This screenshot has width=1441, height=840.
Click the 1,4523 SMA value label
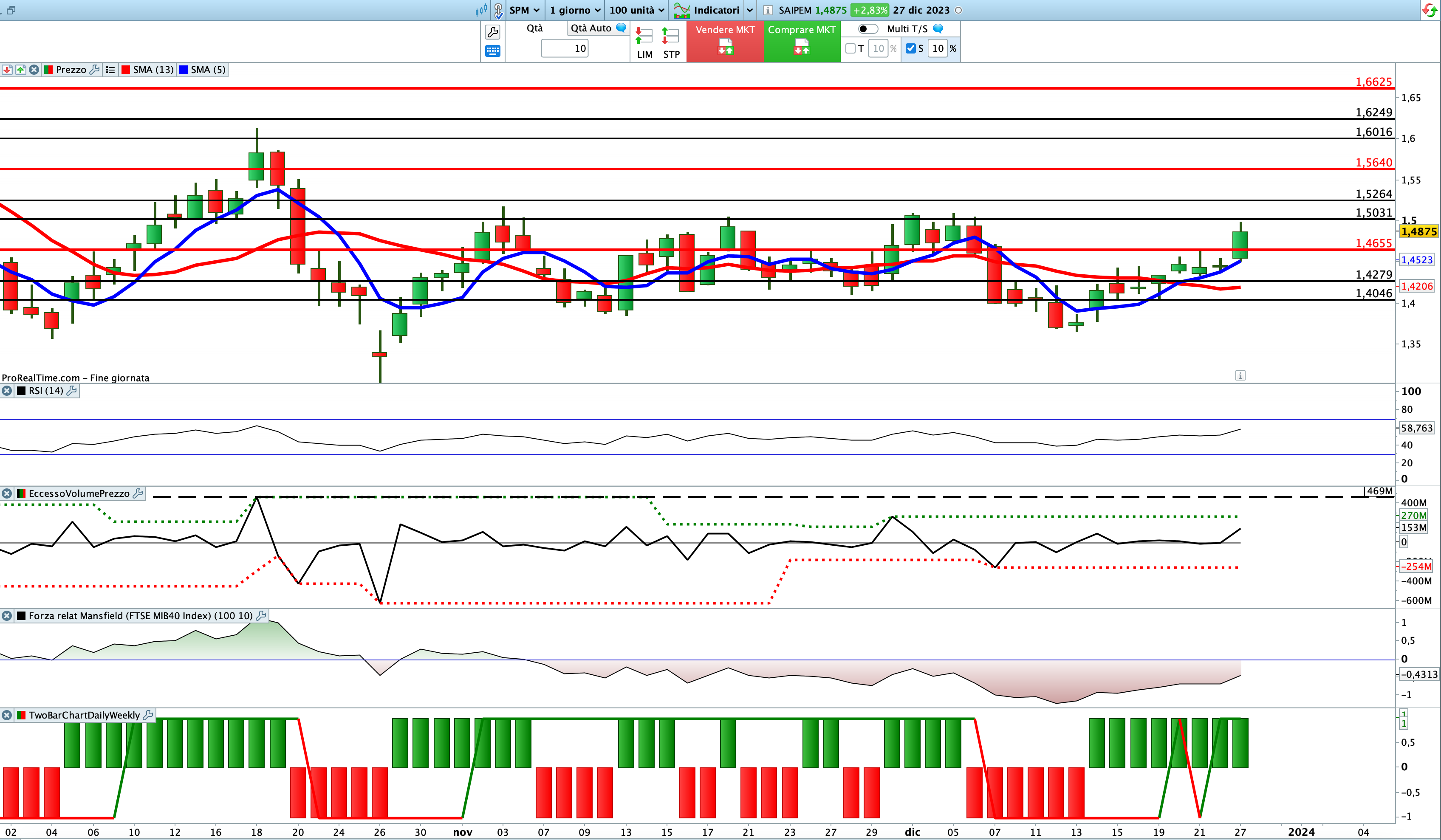(x=1417, y=260)
